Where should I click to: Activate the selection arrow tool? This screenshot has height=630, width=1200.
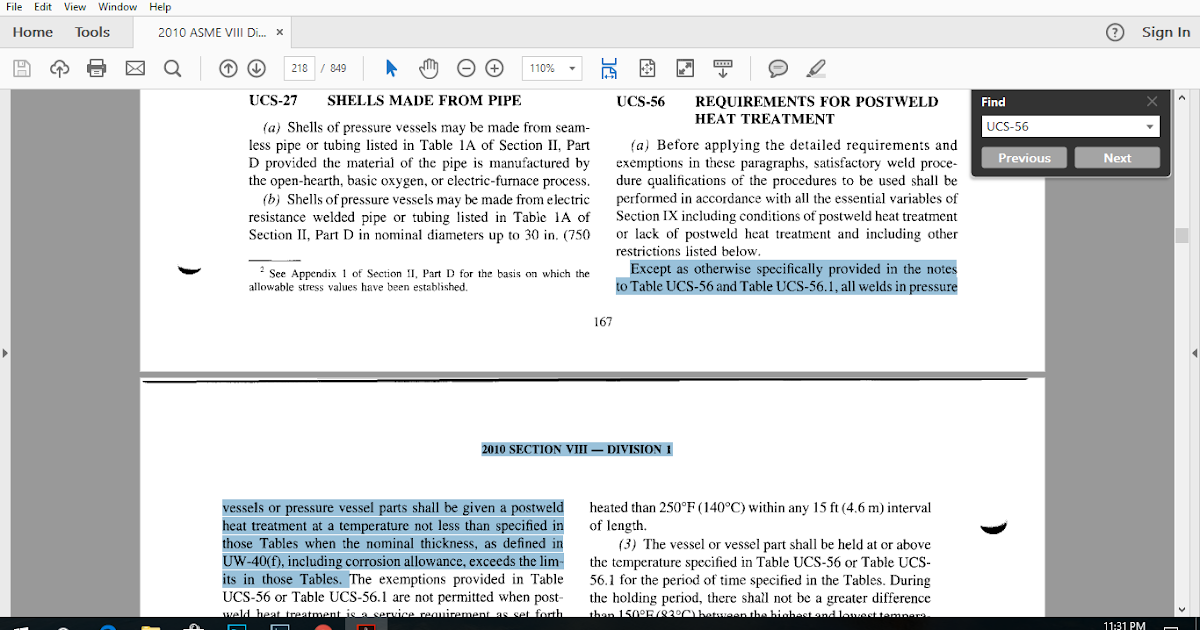point(391,68)
